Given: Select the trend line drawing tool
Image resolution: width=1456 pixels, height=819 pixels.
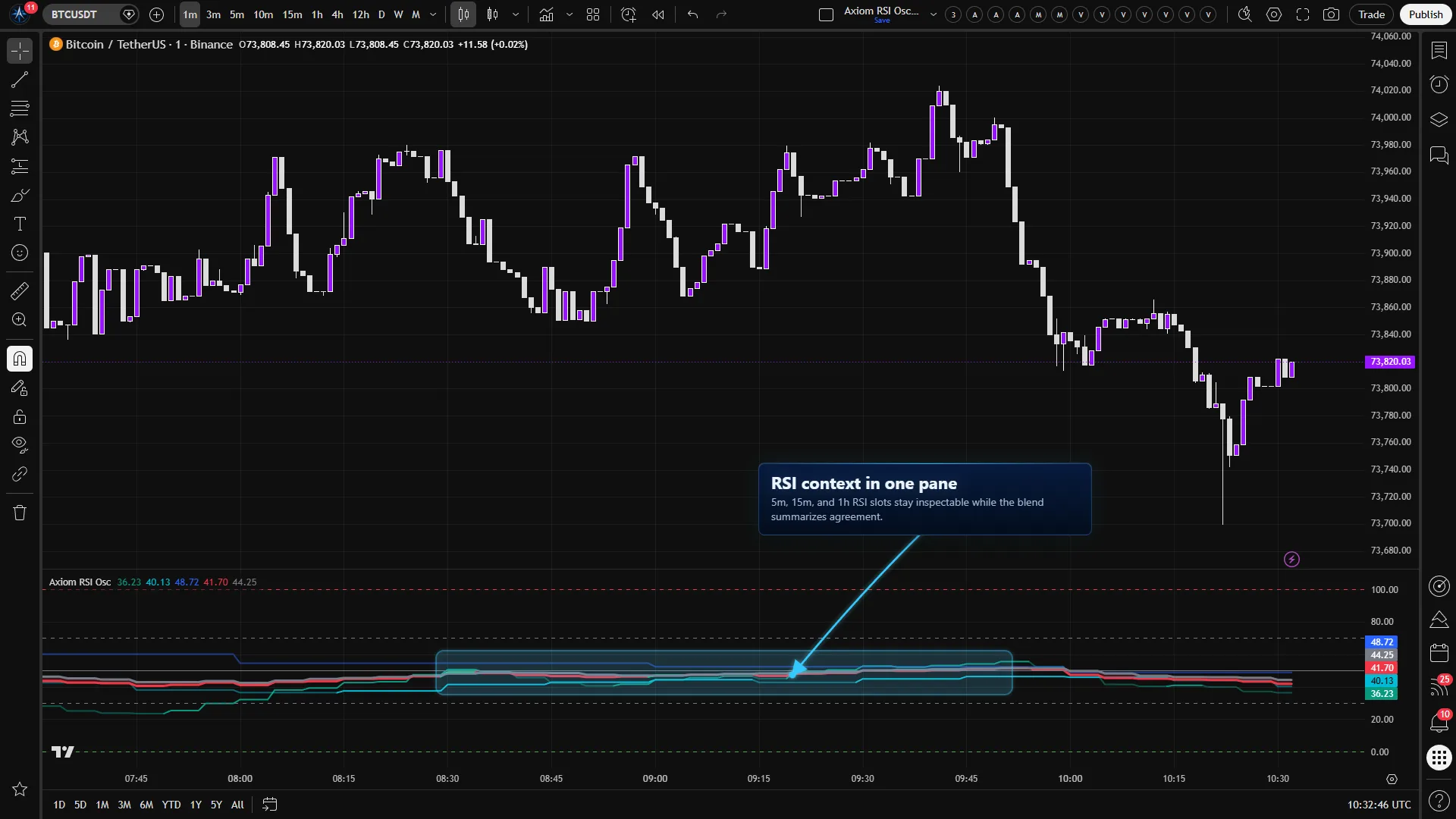Looking at the screenshot, I should 20,80.
